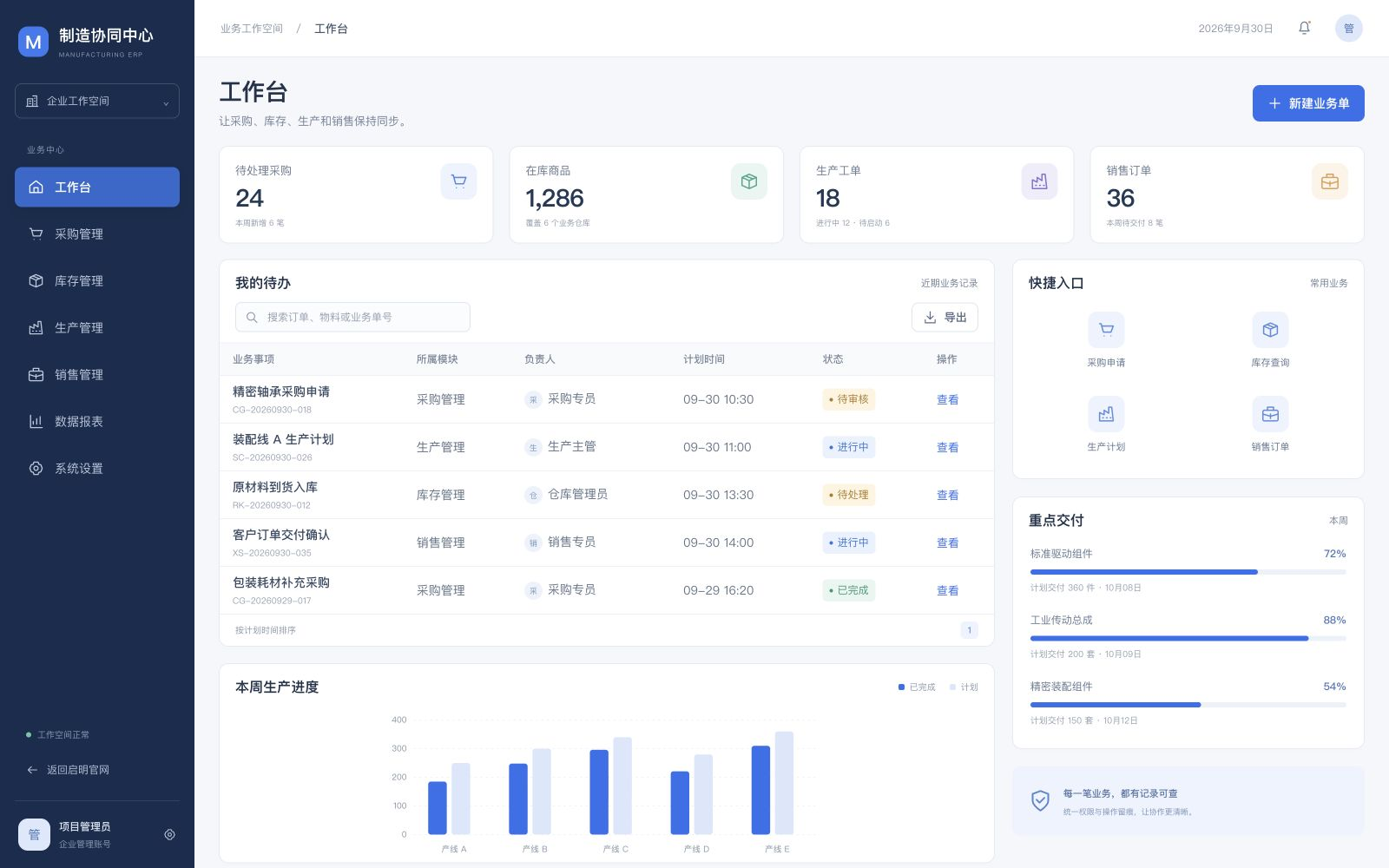Click the M logo of 制造协同中心
1389x868 pixels.
33,42
